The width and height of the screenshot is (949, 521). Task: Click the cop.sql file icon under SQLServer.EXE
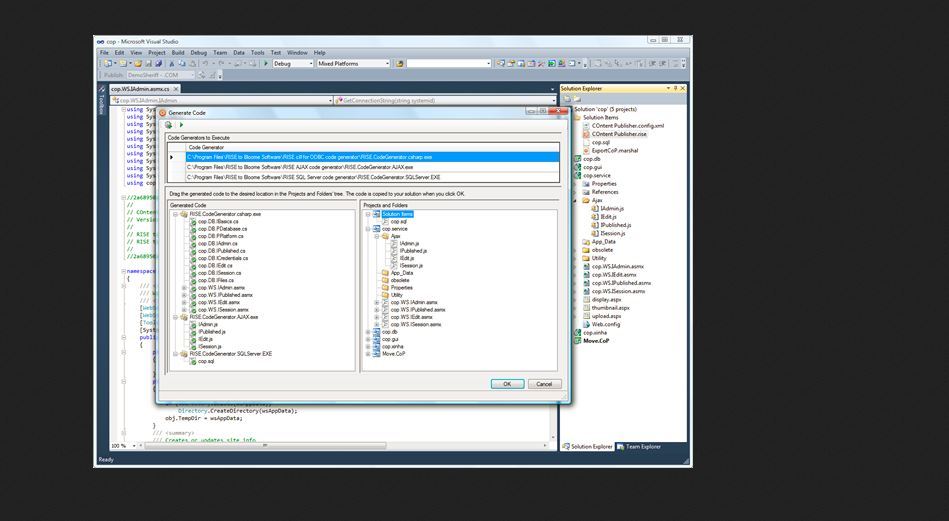[x=192, y=361]
